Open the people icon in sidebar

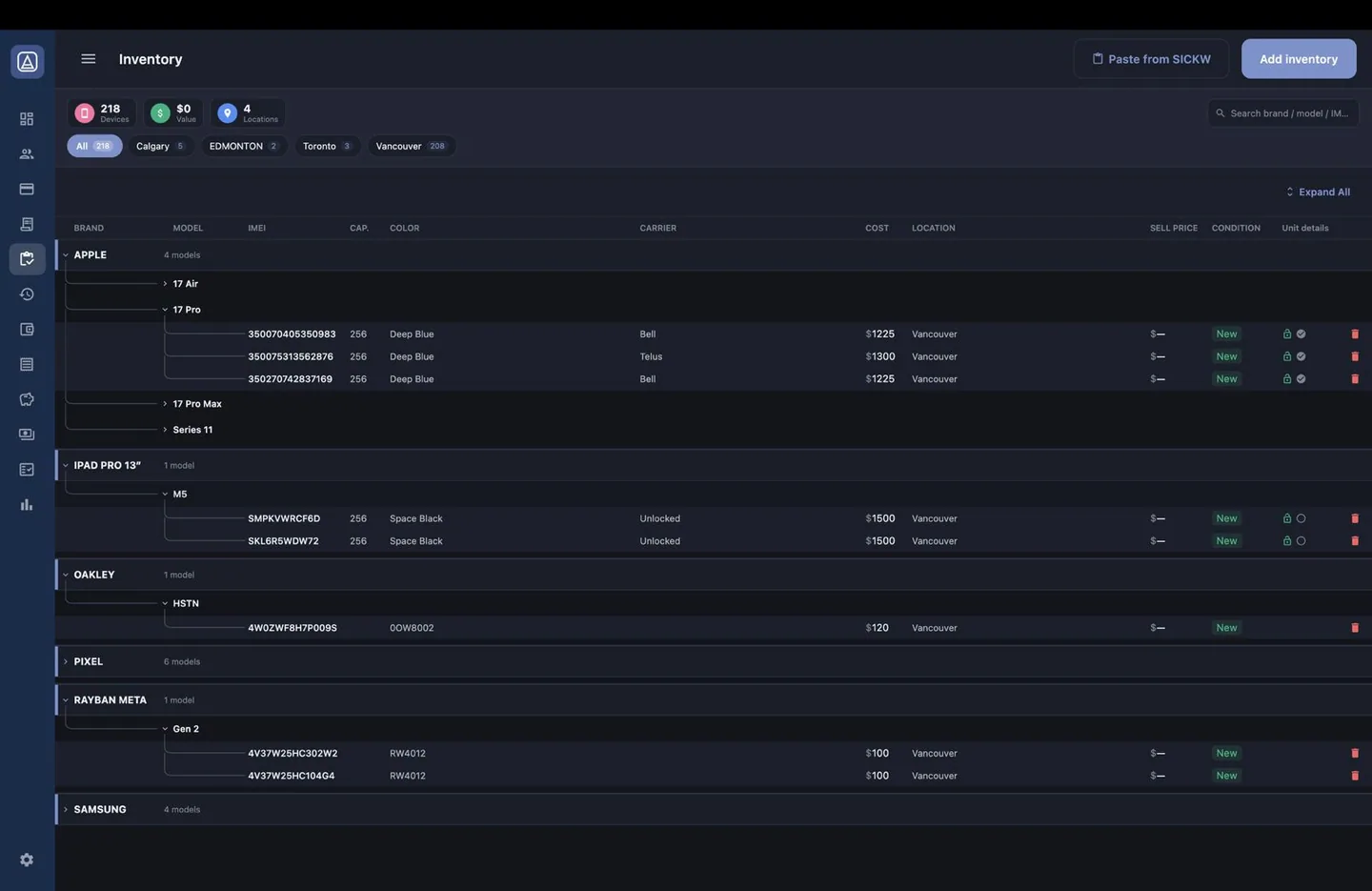[x=27, y=153]
